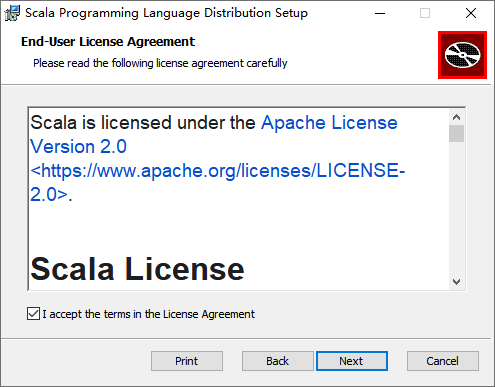Viewport: 495px width, 387px height.
Task: Click the installer icon in the title bar
Action: tap(12, 13)
